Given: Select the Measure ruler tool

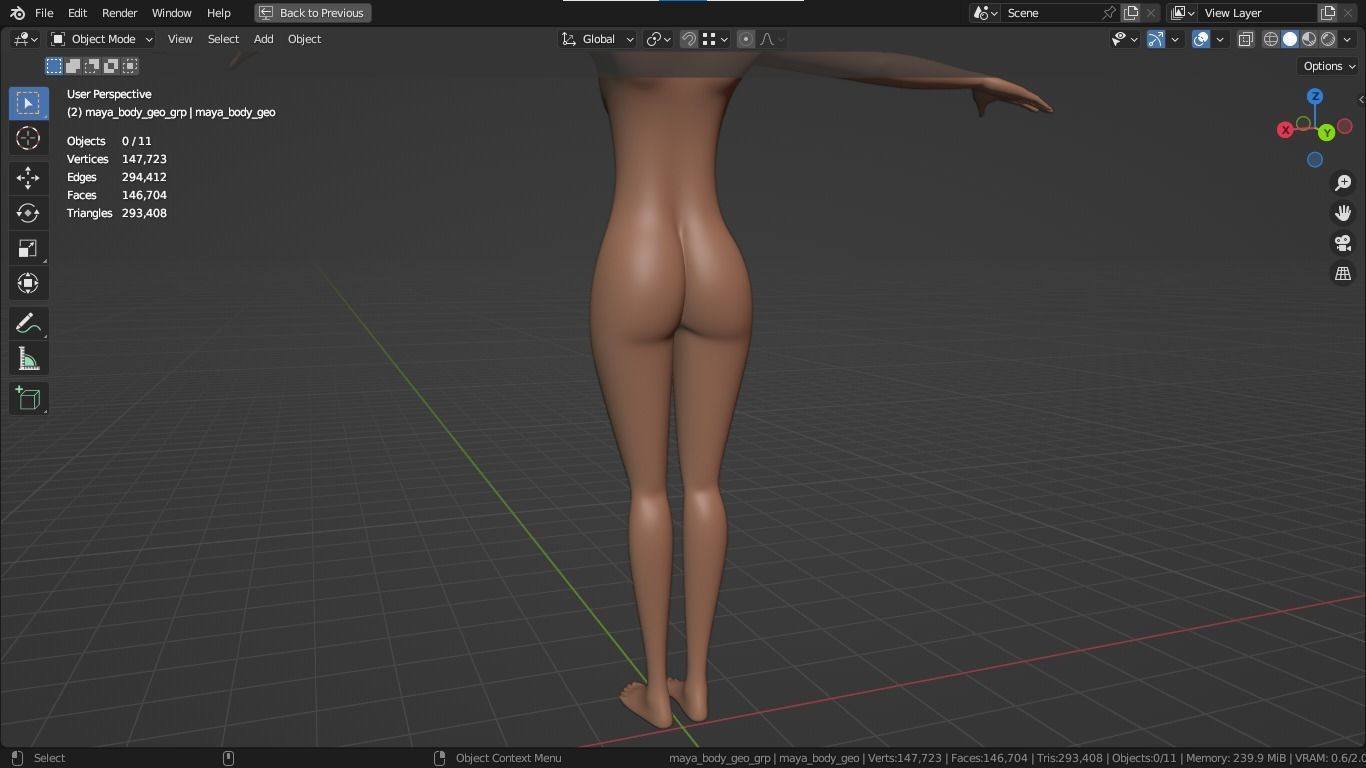Looking at the screenshot, I should coord(28,359).
